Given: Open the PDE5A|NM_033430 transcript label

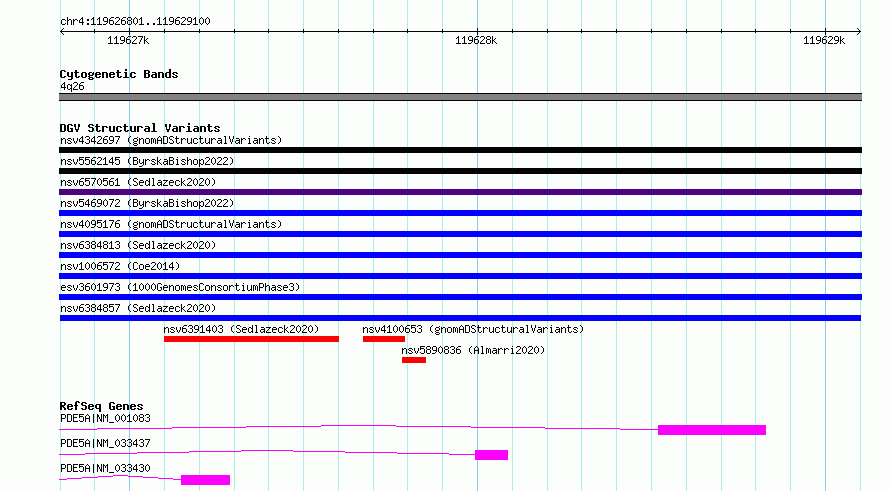Looking at the screenshot, I should pyautogui.click(x=105, y=468).
